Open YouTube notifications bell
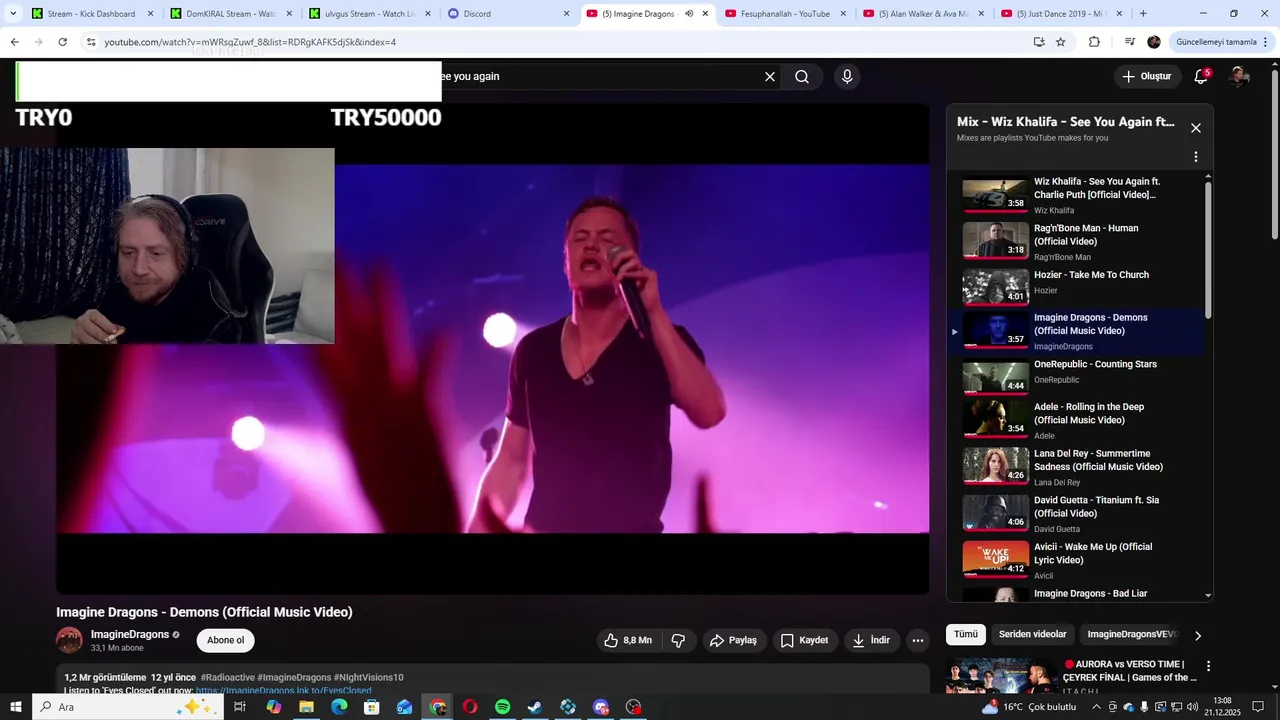Viewport: 1280px width, 720px height. (x=1201, y=77)
